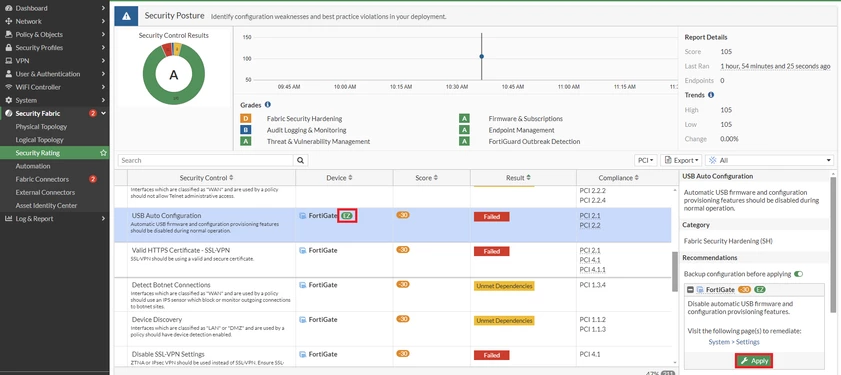Click in the Search input field

[x=205, y=160]
